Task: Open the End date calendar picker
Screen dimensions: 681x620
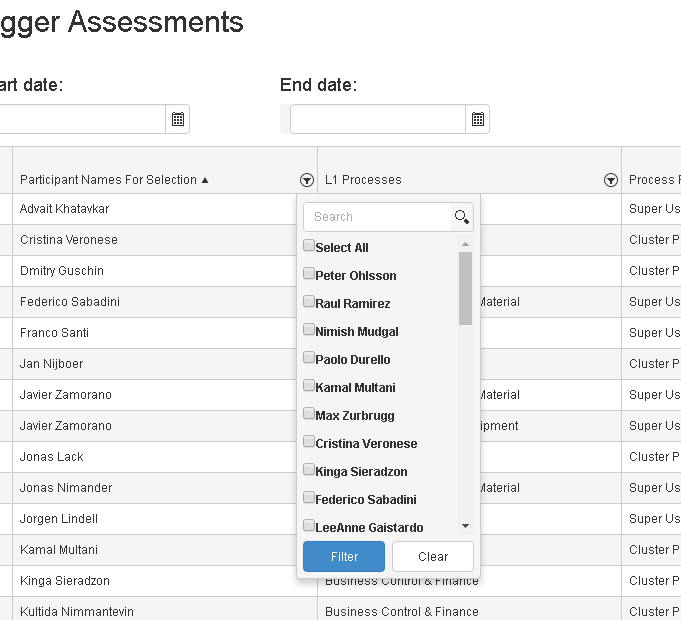Action: (x=478, y=119)
